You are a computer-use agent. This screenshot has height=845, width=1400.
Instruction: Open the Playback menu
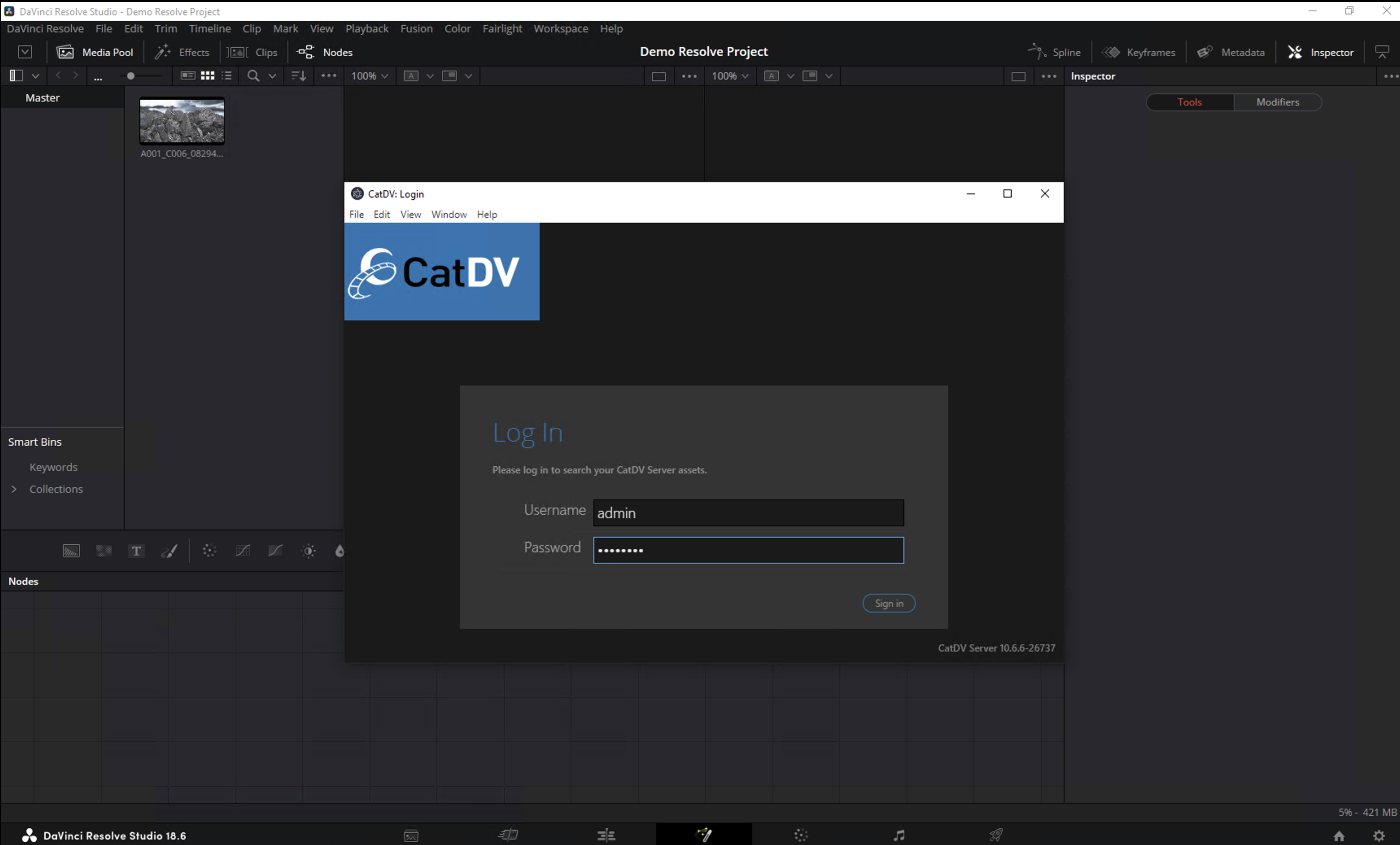pyautogui.click(x=367, y=29)
